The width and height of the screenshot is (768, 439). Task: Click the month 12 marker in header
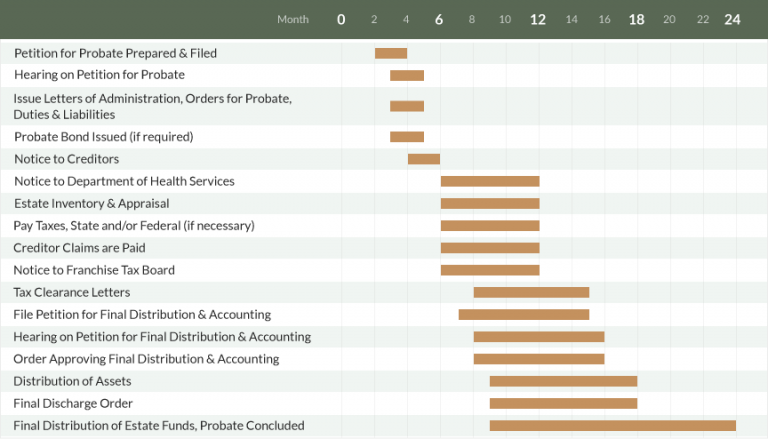538,19
